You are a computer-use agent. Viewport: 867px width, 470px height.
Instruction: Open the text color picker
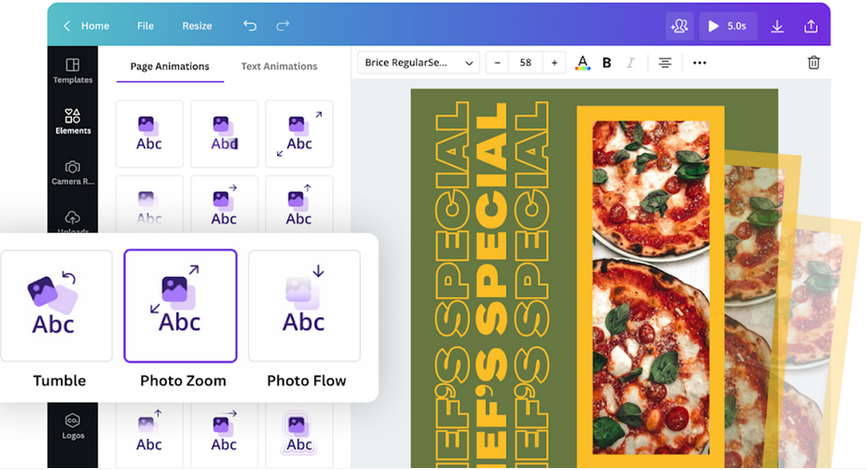point(582,63)
